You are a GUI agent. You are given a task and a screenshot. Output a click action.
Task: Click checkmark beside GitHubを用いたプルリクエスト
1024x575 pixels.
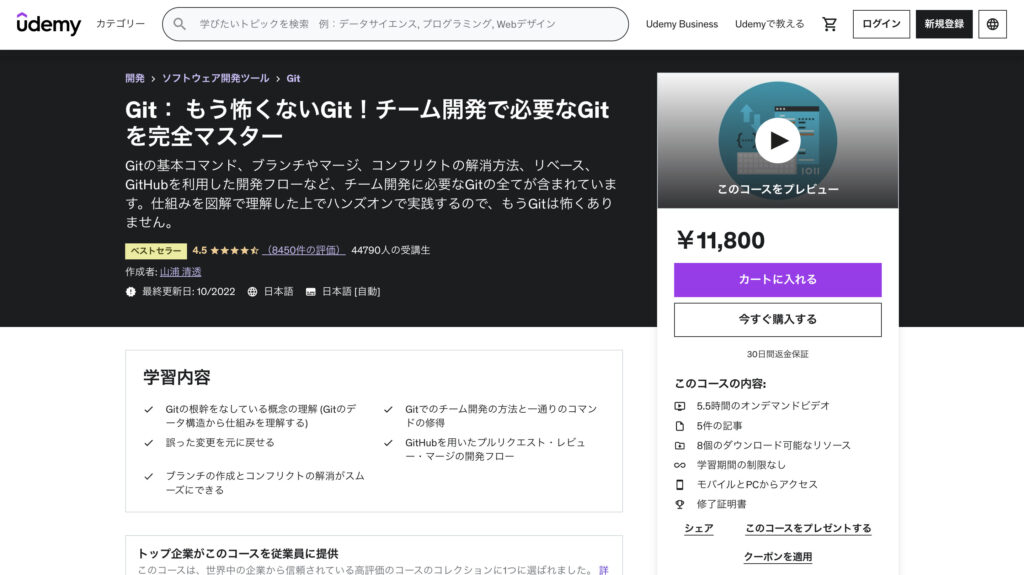pos(389,443)
